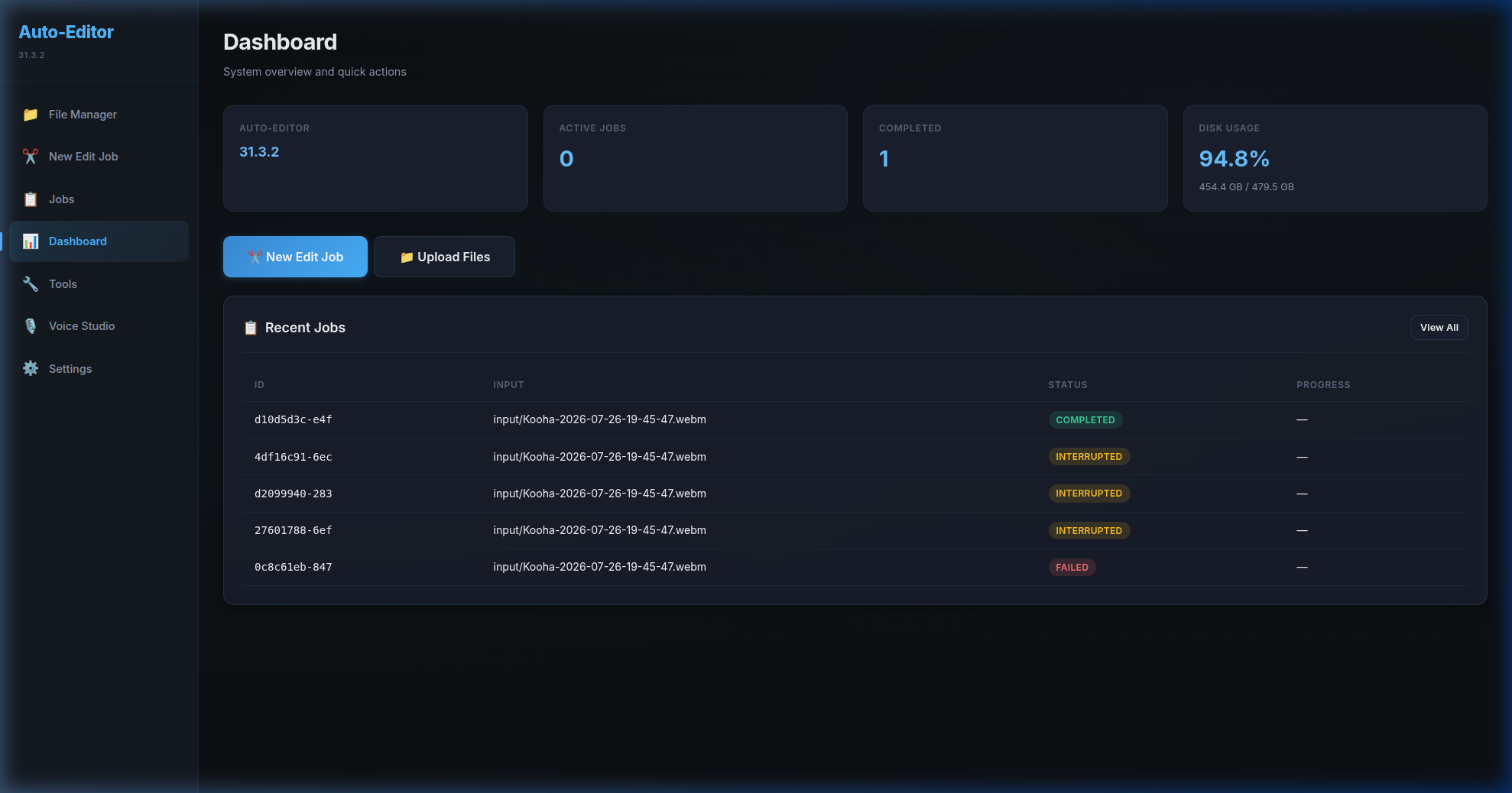Select job ID d10d5d3c-e4f
The image size is (1512, 793).
(x=293, y=419)
